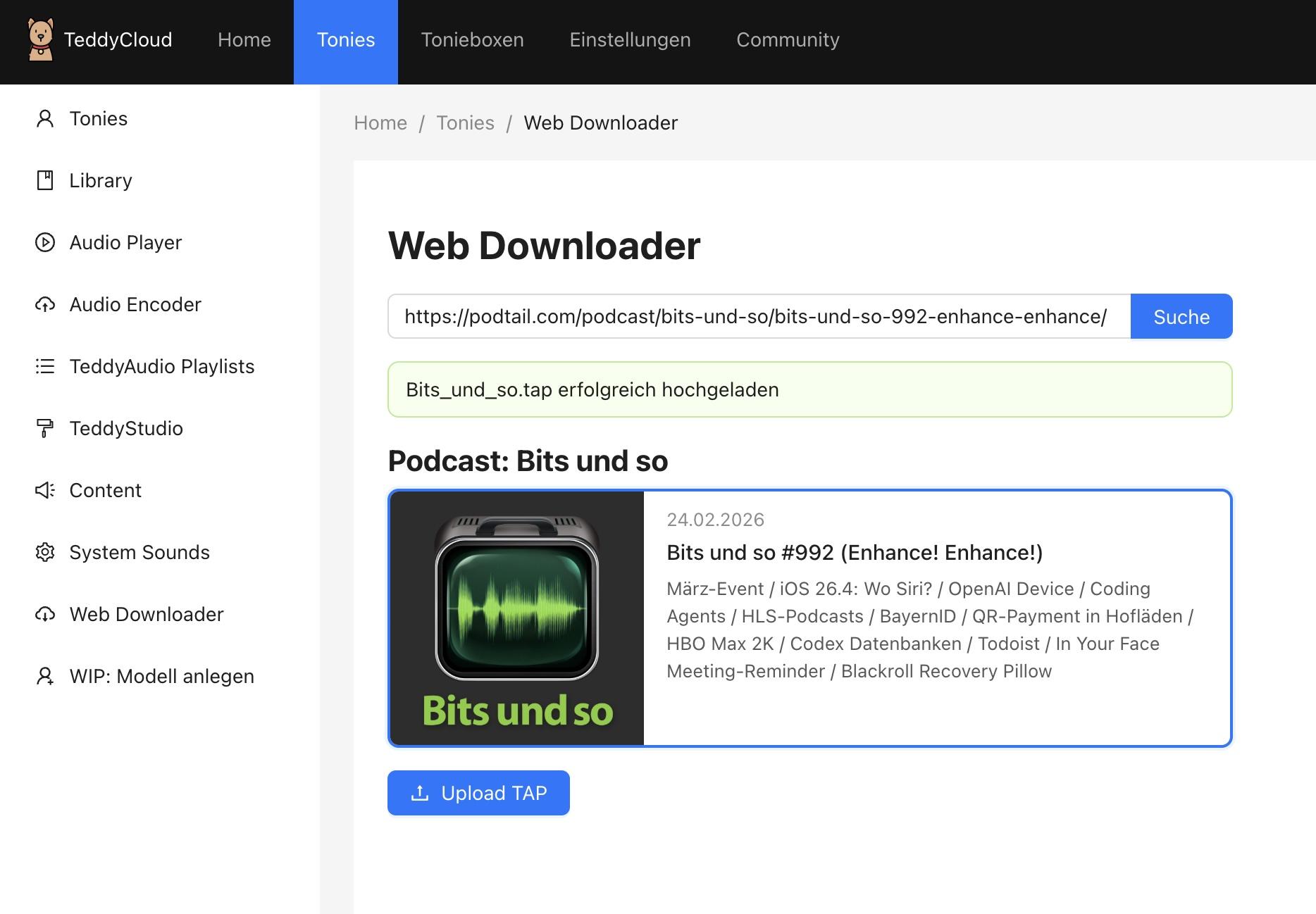Go to the Community tab
1316x914 pixels.
[788, 39]
